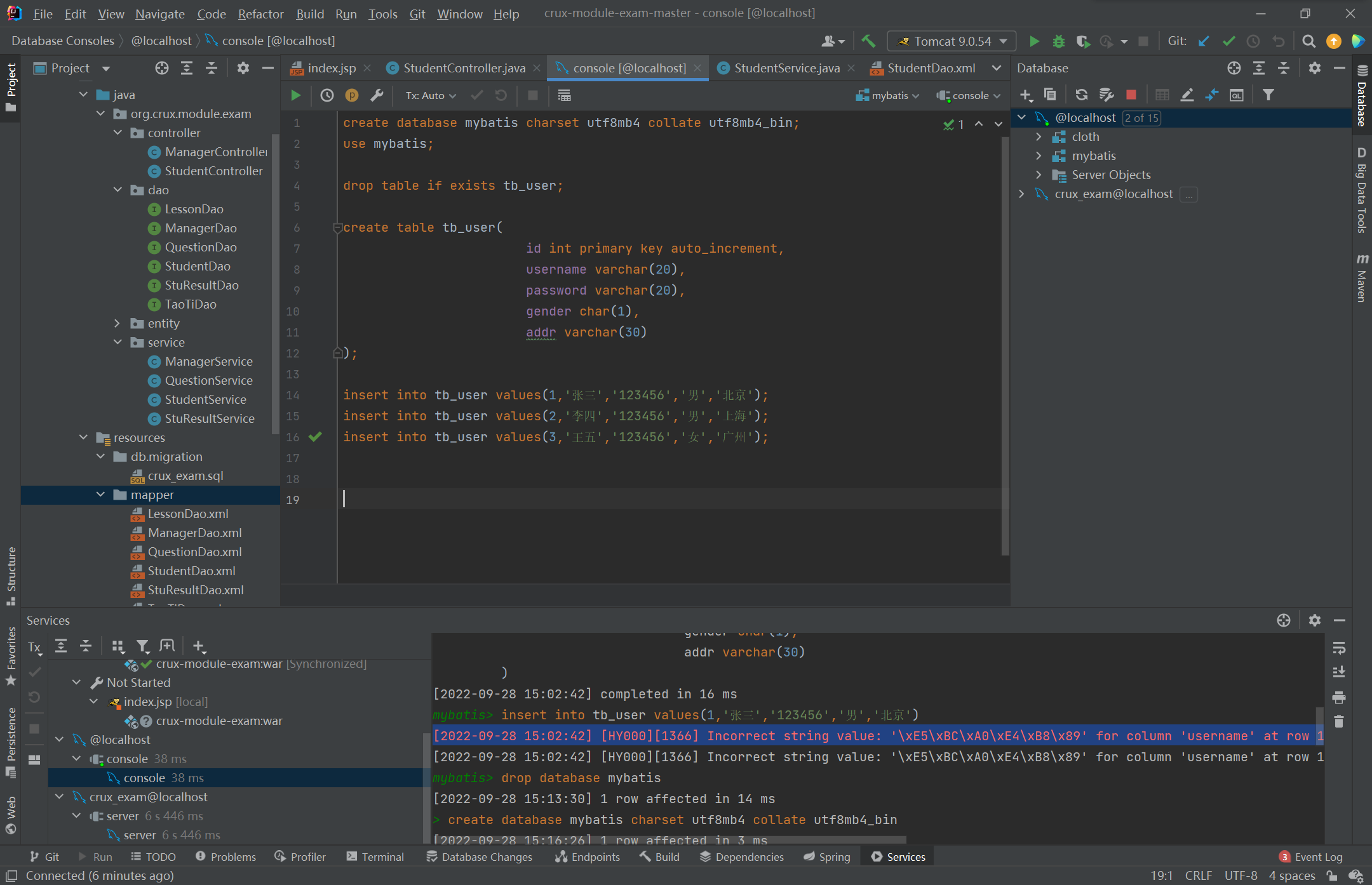The image size is (1372, 885).
Task: Toggle in-editor results view icon
Action: click(x=564, y=95)
